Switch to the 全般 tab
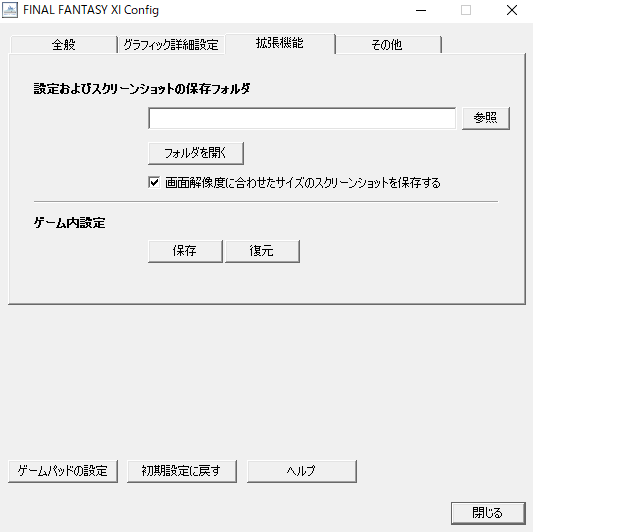The height and width of the screenshot is (532, 633). [x=64, y=45]
